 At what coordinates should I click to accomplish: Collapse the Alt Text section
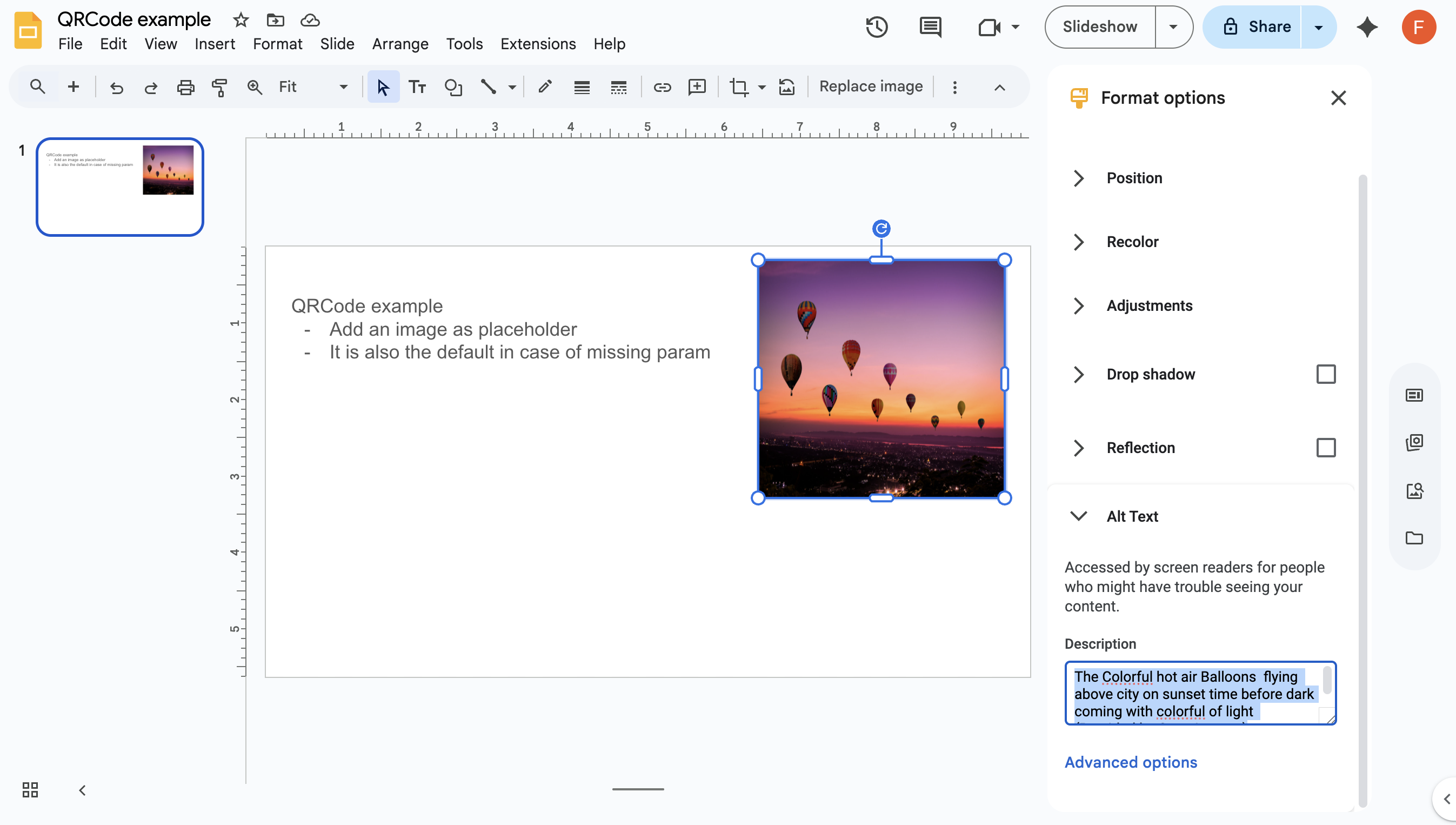(x=1079, y=516)
